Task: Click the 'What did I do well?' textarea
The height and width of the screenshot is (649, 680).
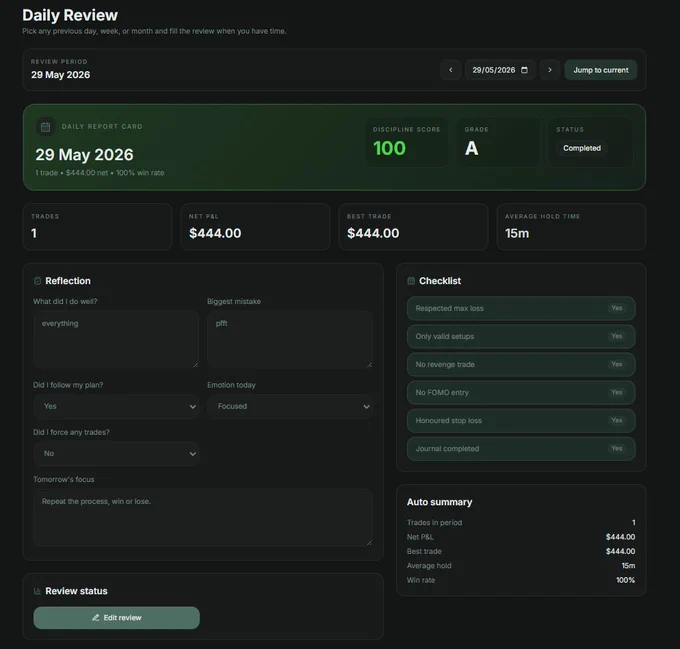Action: click(x=116, y=339)
